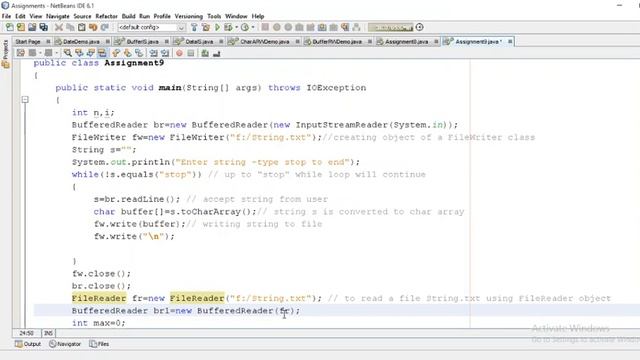The width and height of the screenshot is (640, 360).
Task: Open the Profile menu
Action: (162, 16)
